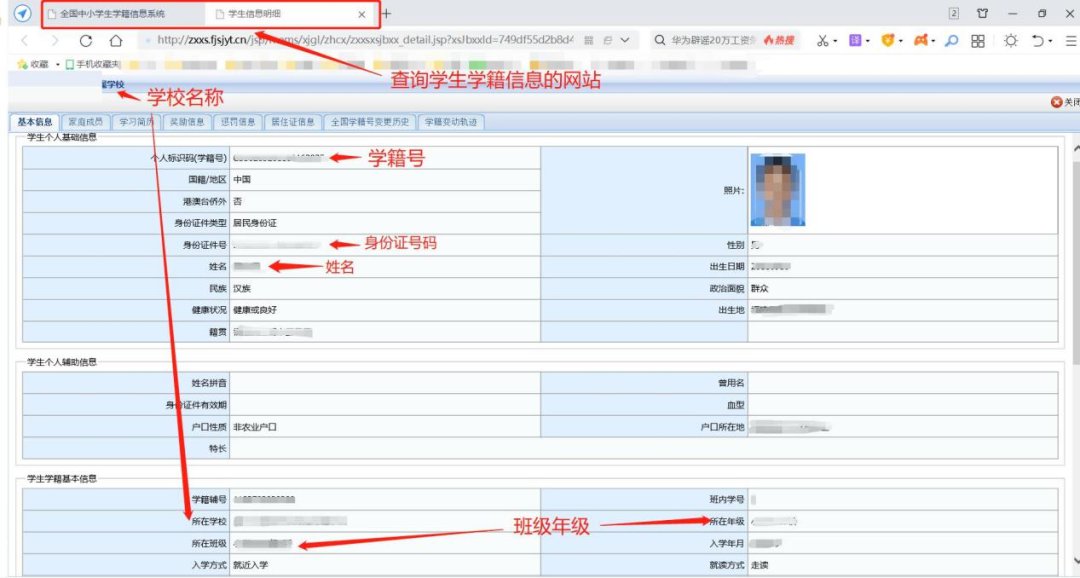The height and width of the screenshot is (578, 1080).
Task: Open a new browser tab
Action: [x=386, y=13]
